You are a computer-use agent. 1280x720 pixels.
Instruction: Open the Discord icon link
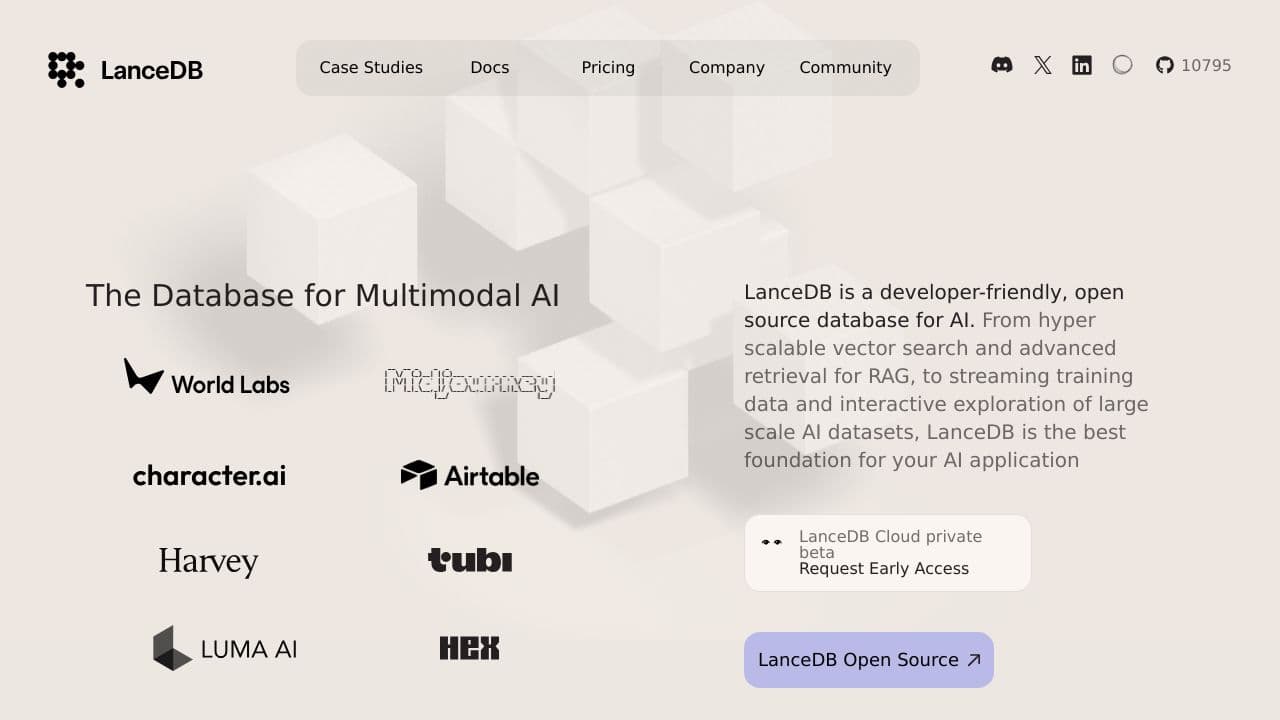click(x=1001, y=65)
